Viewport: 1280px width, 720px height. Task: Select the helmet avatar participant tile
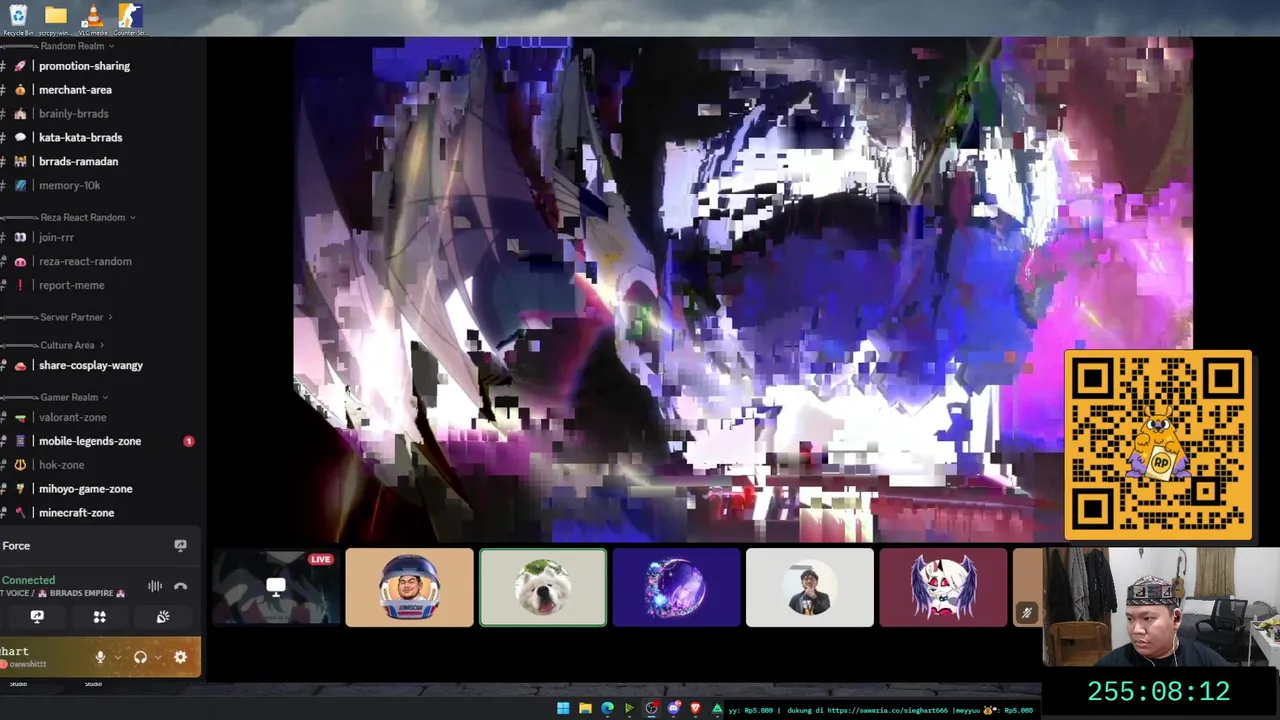click(x=409, y=588)
